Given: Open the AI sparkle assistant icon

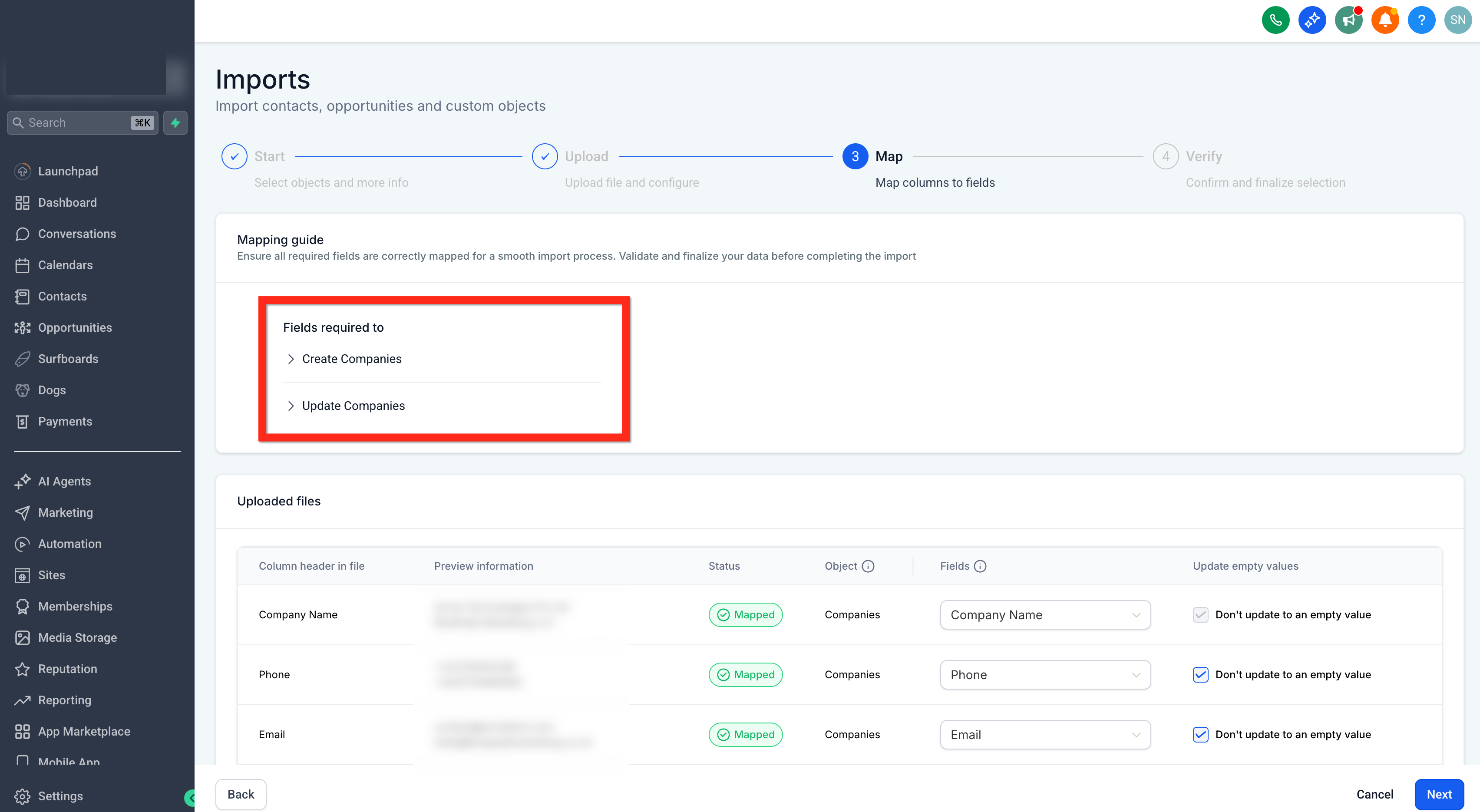Looking at the screenshot, I should (x=1312, y=20).
